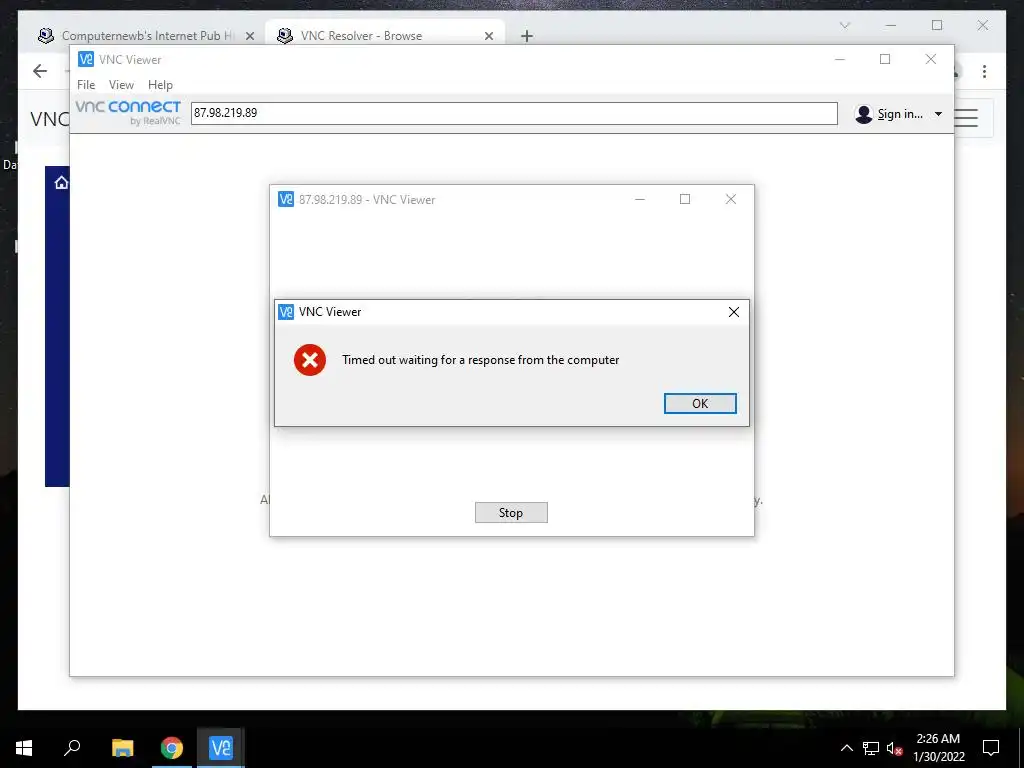The width and height of the screenshot is (1024, 768).
Task: Open the Help menu in VNC Viewer
Action: point(160,85)
